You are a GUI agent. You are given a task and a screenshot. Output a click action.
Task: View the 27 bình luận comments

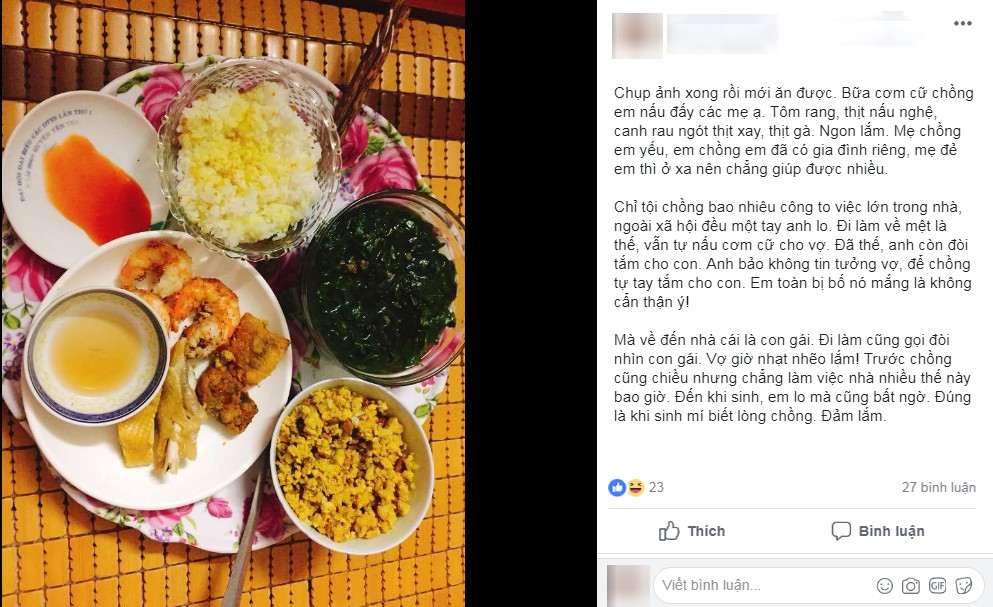tap(939, 487)
